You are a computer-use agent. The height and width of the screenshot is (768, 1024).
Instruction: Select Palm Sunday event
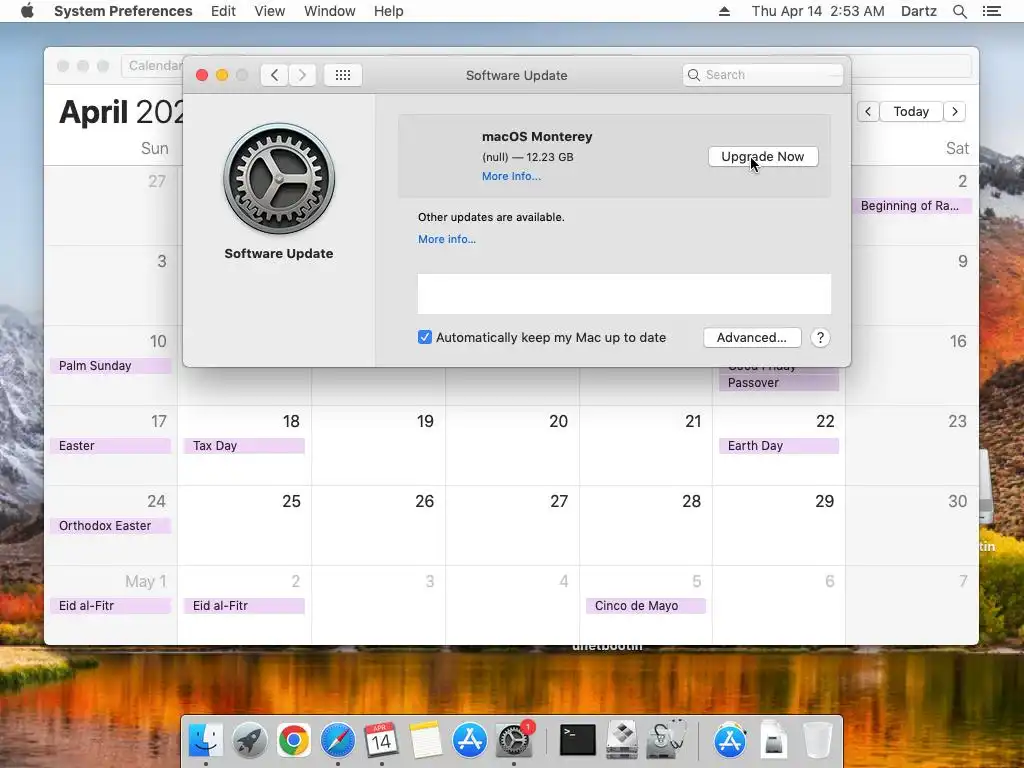pos(110,366)
